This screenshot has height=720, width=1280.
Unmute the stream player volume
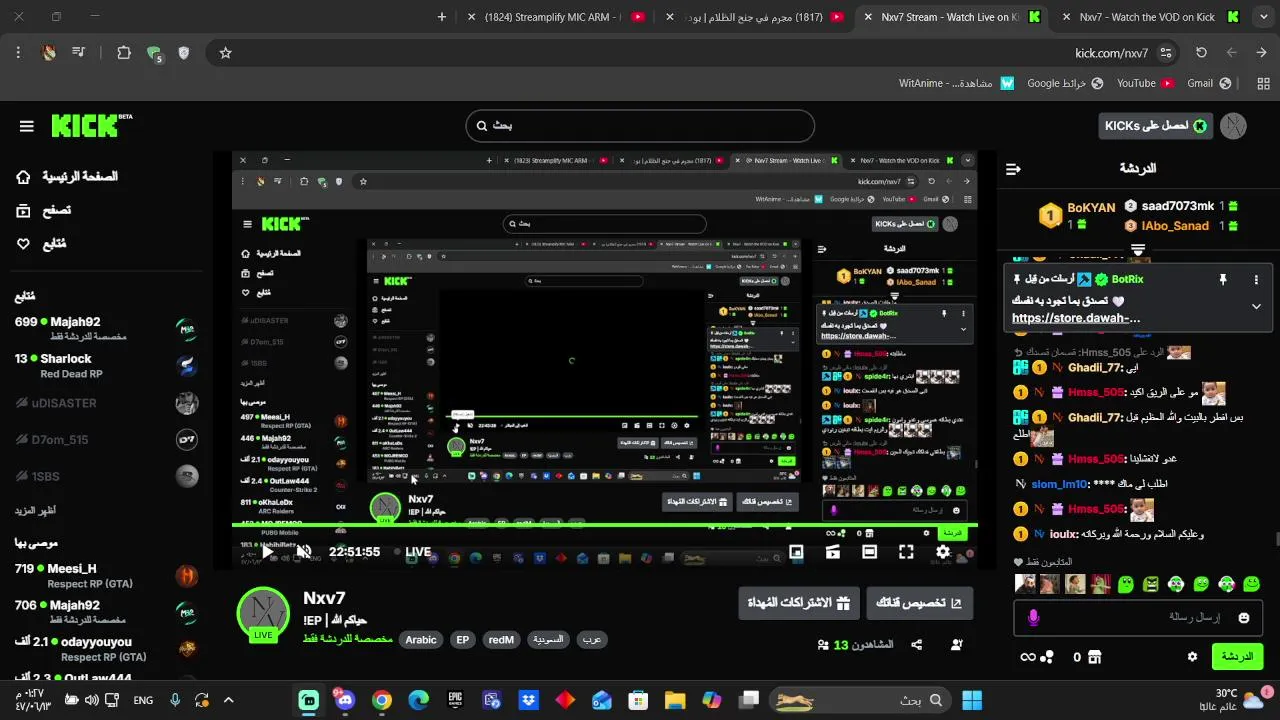point(304,551)
